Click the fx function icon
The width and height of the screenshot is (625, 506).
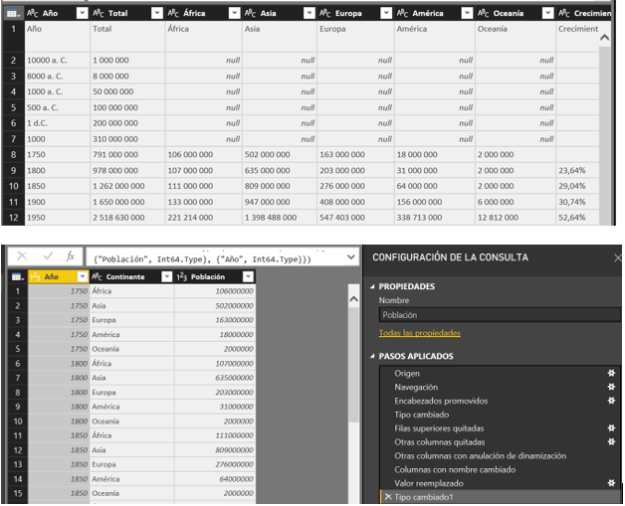69,257
